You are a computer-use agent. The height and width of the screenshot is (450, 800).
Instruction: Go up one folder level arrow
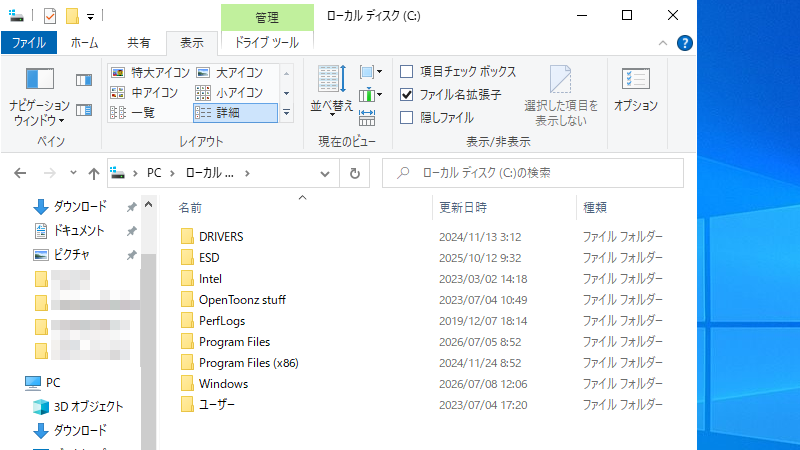(94, 173)
